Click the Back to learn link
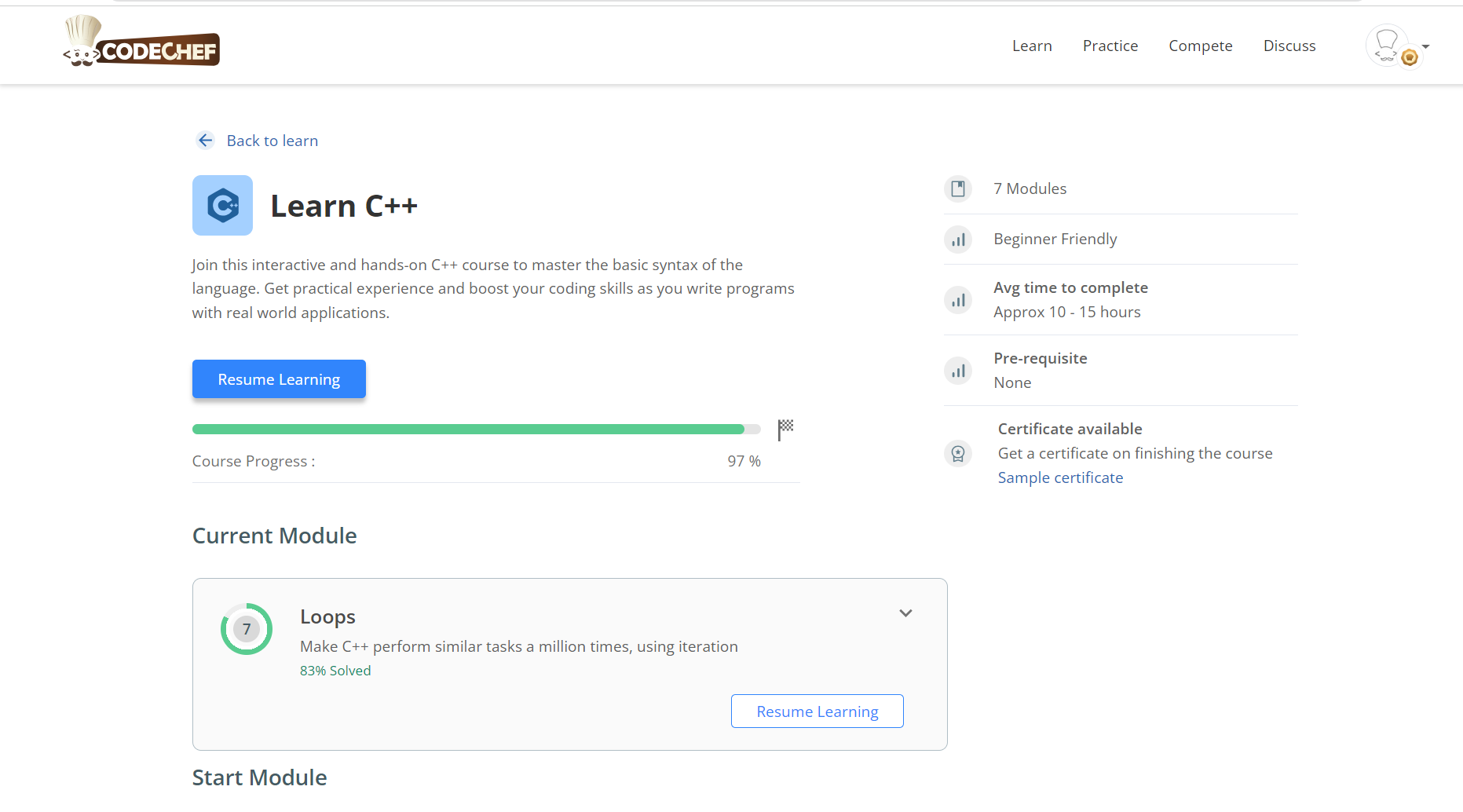 (272, 141)
